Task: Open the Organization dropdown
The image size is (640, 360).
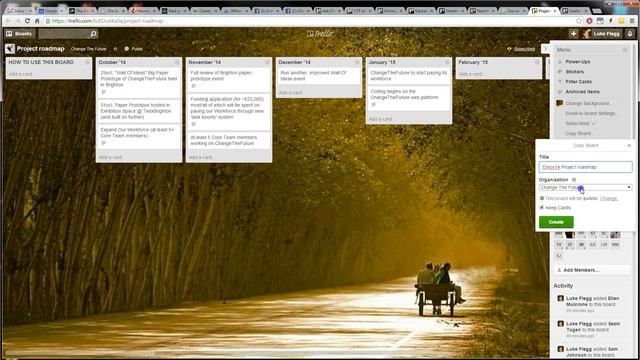Action: (x=585, y=187)
